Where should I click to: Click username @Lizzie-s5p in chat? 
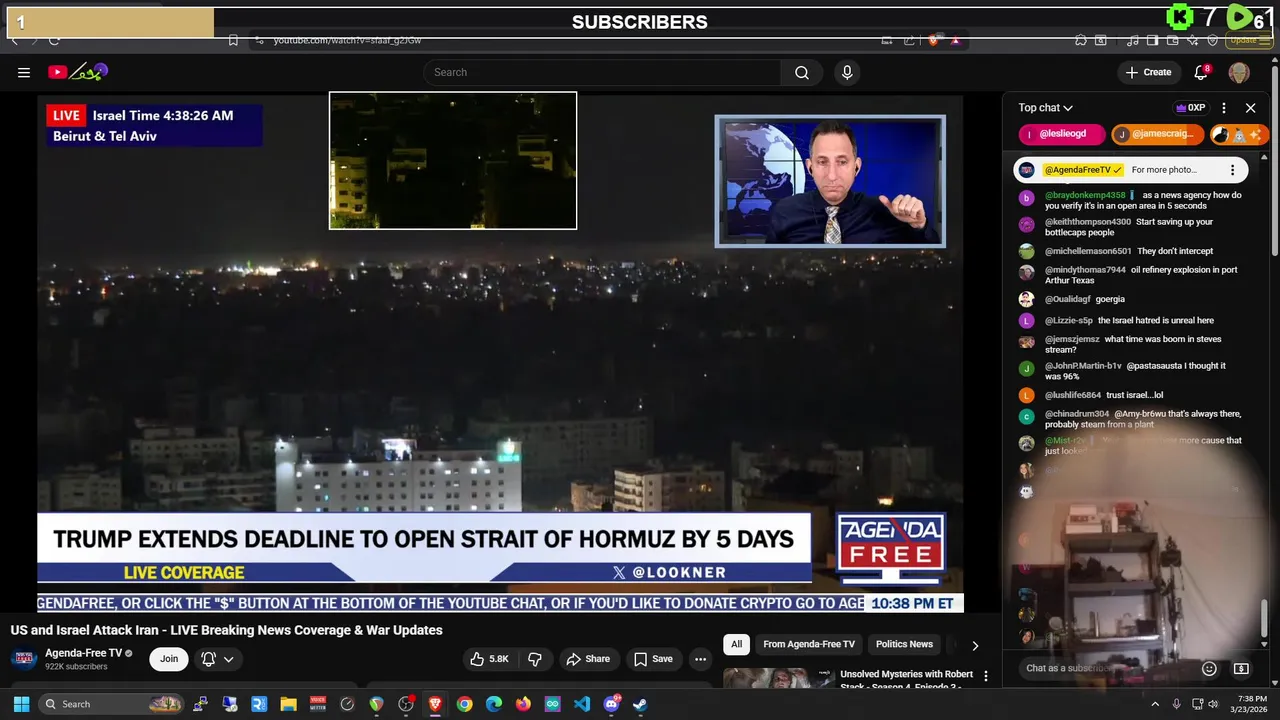pyautogui.click(x=1069, y=321)
